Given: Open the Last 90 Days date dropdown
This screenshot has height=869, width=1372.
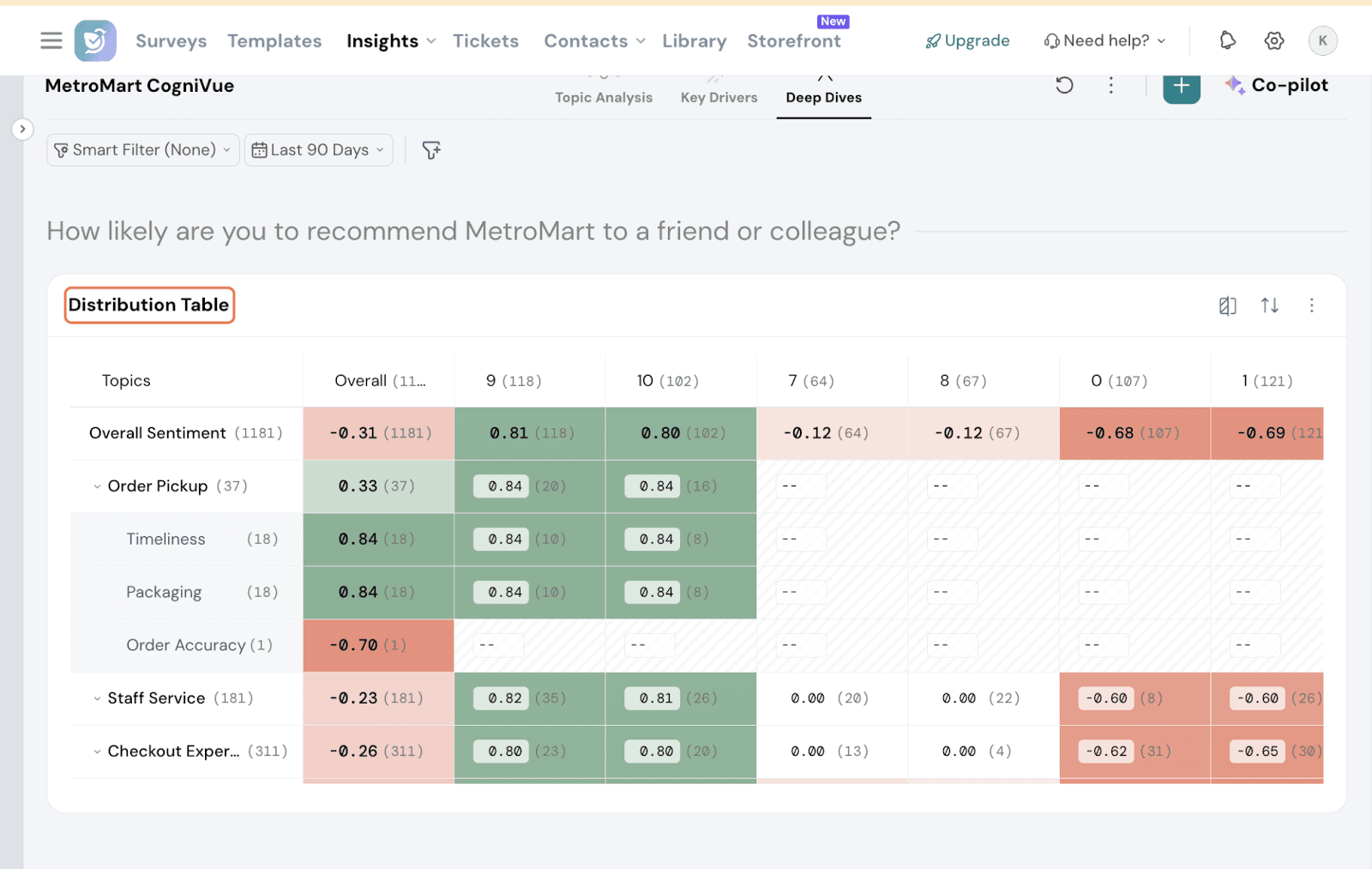Looking at the screenshot, I should (x=318, y=150).
